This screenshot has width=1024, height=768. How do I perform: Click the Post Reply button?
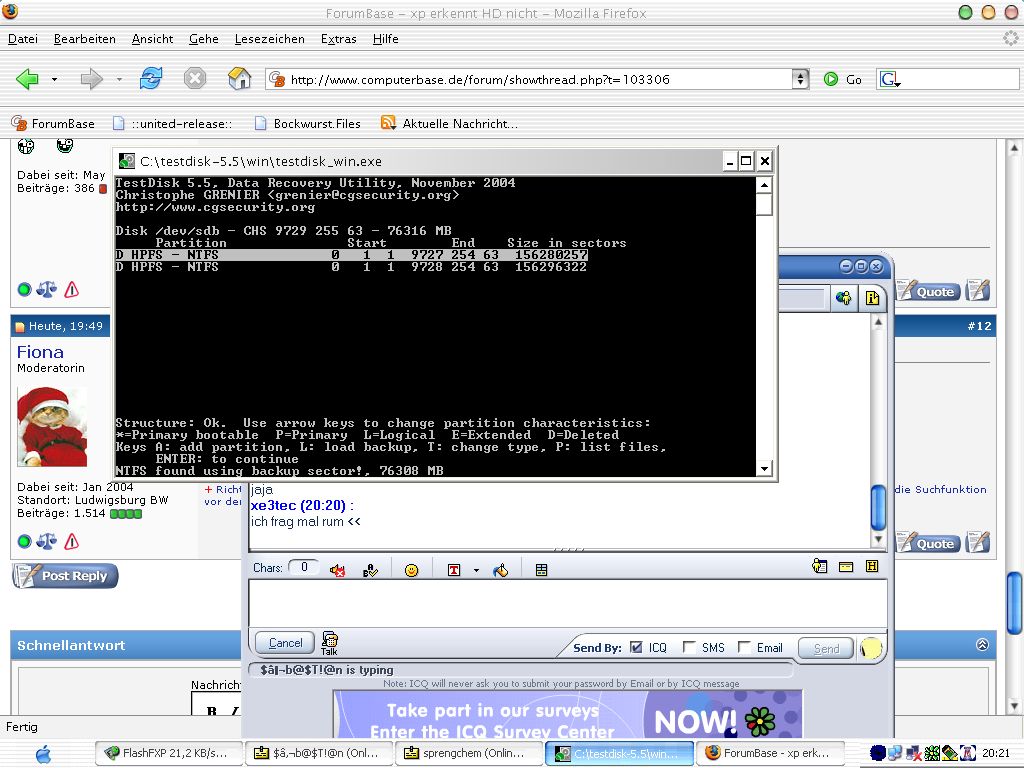(65, 576)
